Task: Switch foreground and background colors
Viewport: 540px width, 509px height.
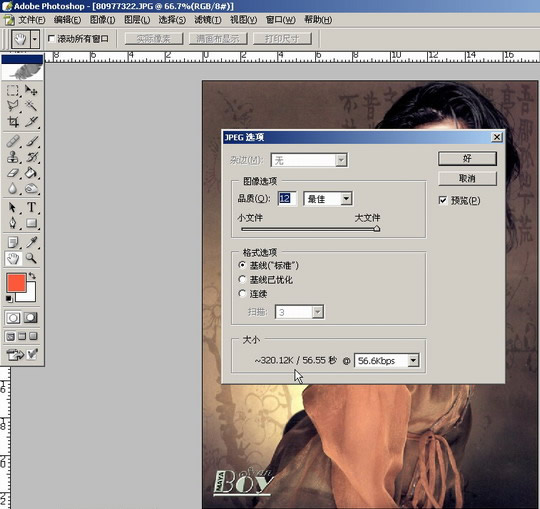Action: coord(32,276)
